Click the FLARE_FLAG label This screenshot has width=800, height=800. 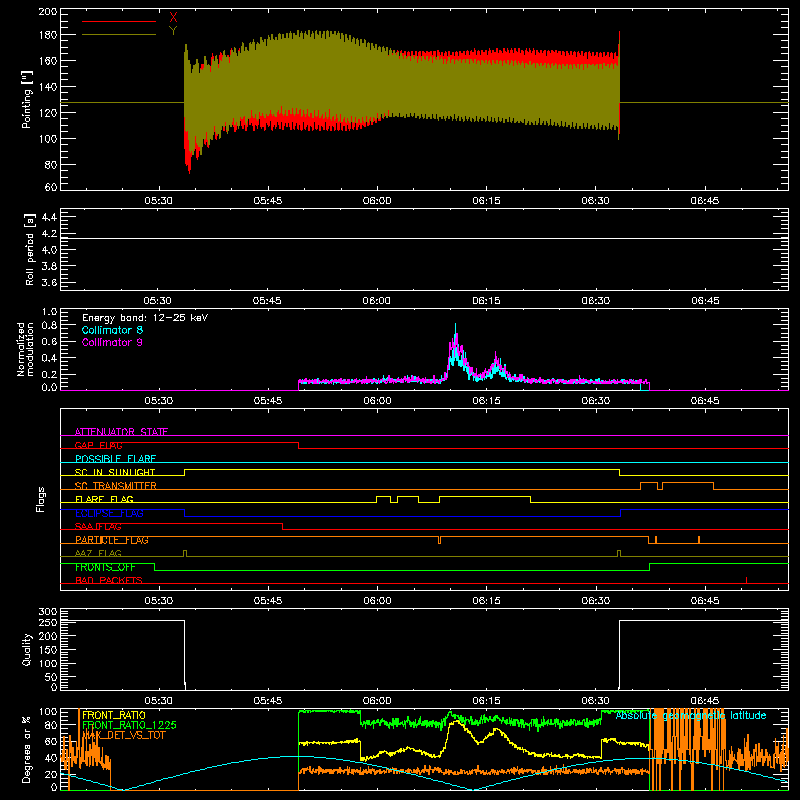tap(104, 499)
